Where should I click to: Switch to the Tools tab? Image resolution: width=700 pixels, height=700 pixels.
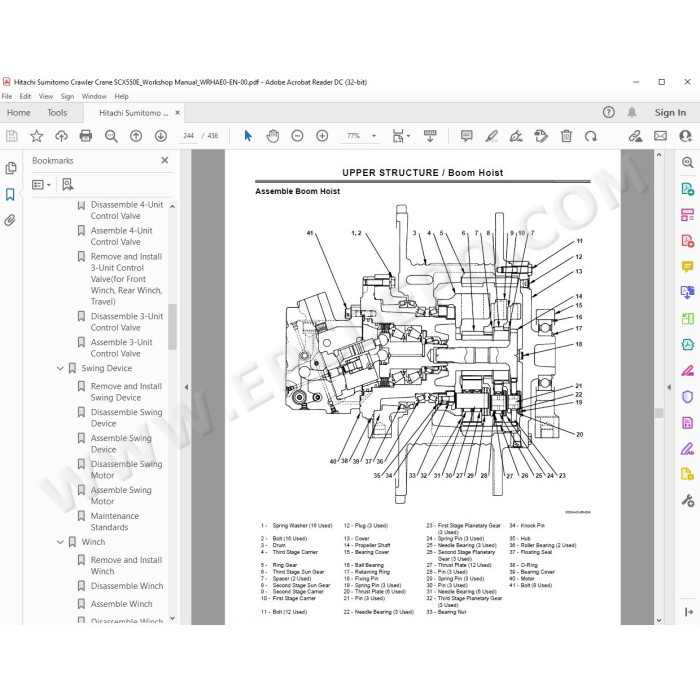[x=57, y=113]
